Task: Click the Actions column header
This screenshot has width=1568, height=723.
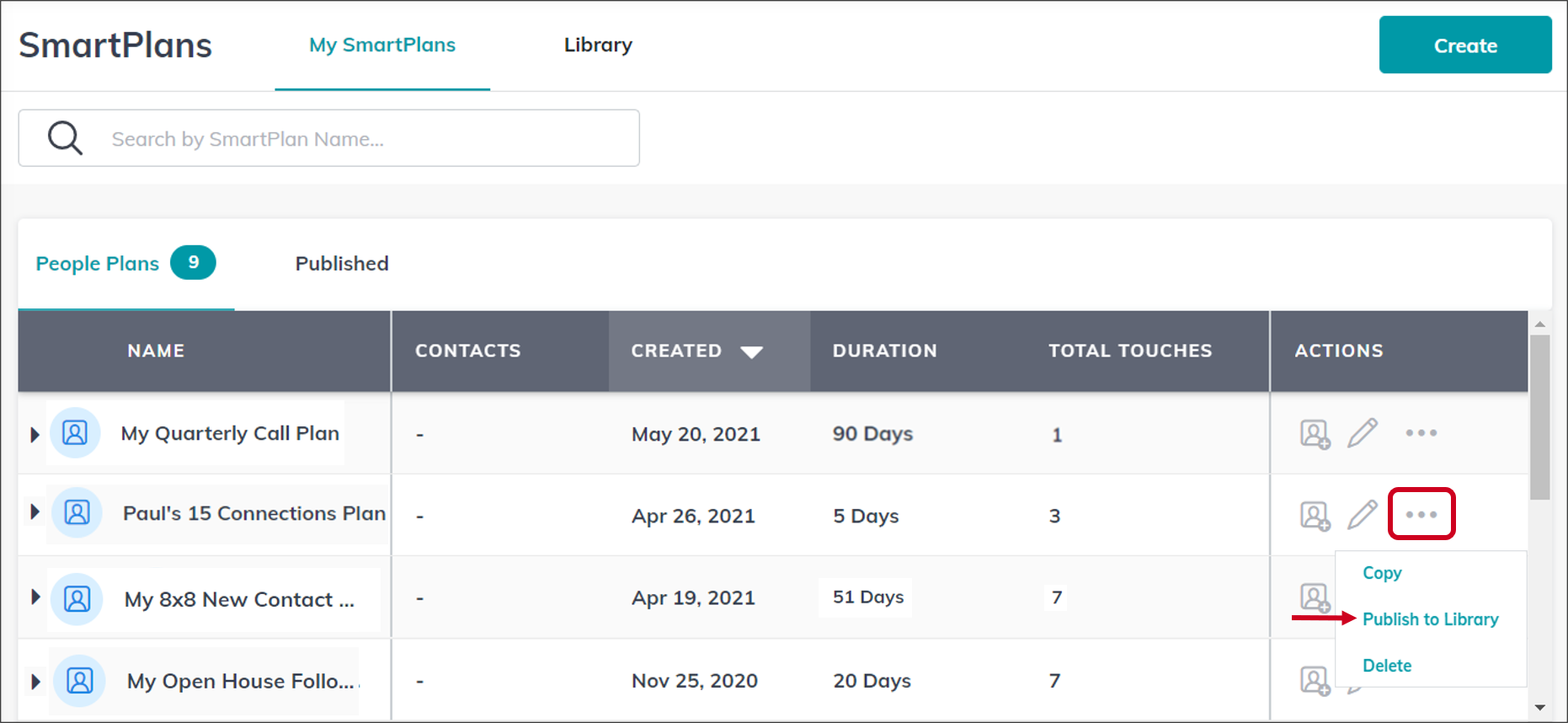Action: point(1339,351)
